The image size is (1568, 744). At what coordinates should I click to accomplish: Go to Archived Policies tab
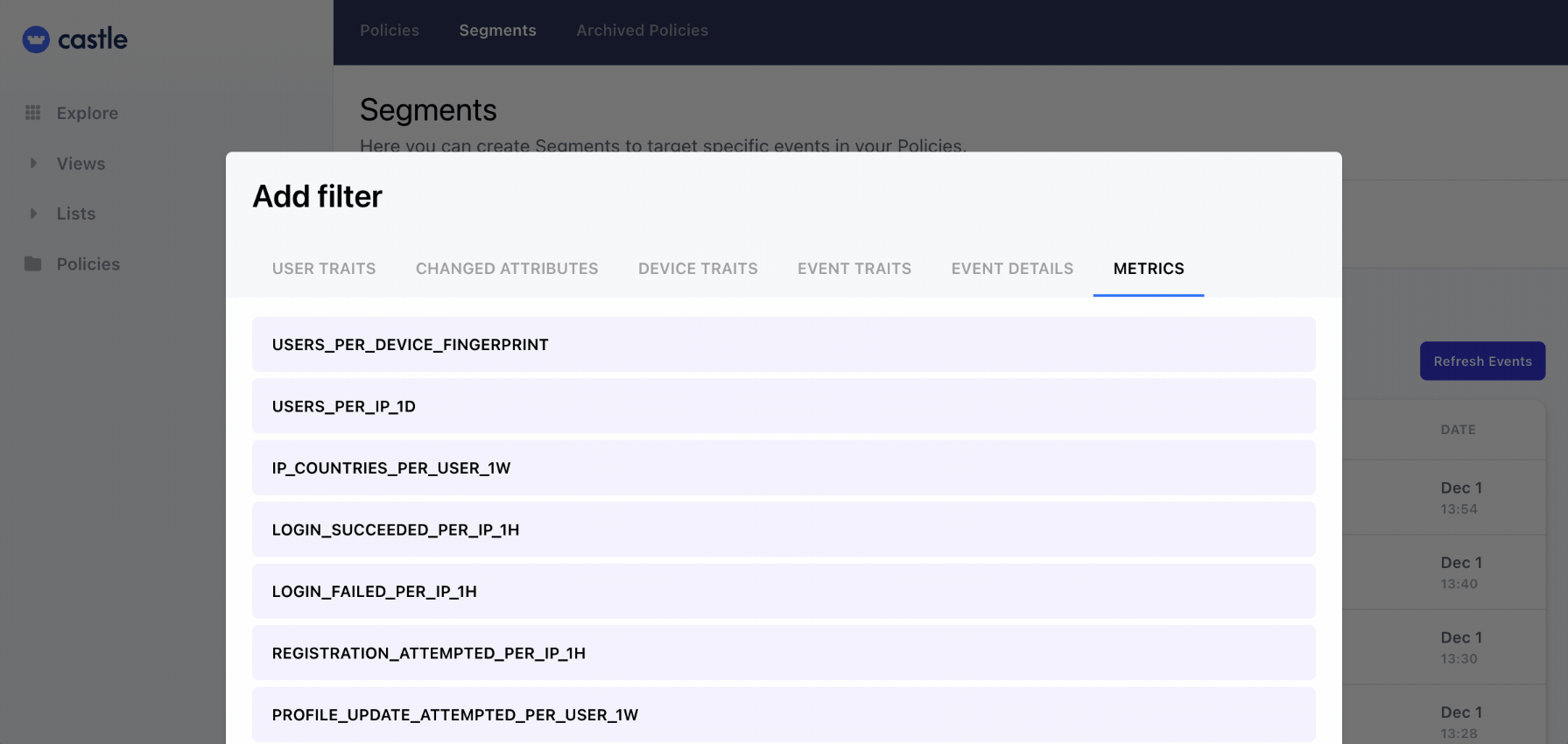[x=642, y=31]
